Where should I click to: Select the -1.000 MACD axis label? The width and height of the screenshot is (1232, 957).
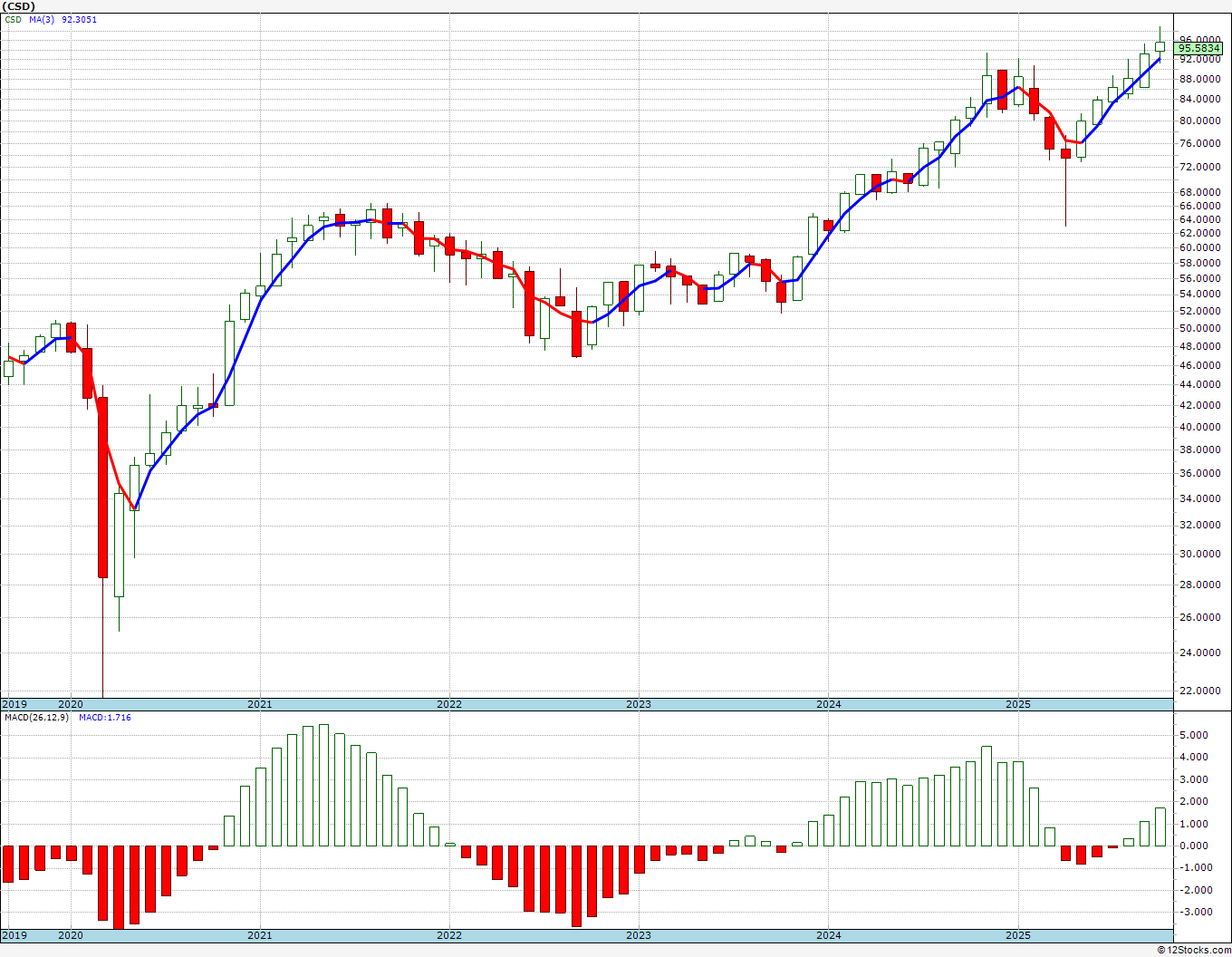1196,867
